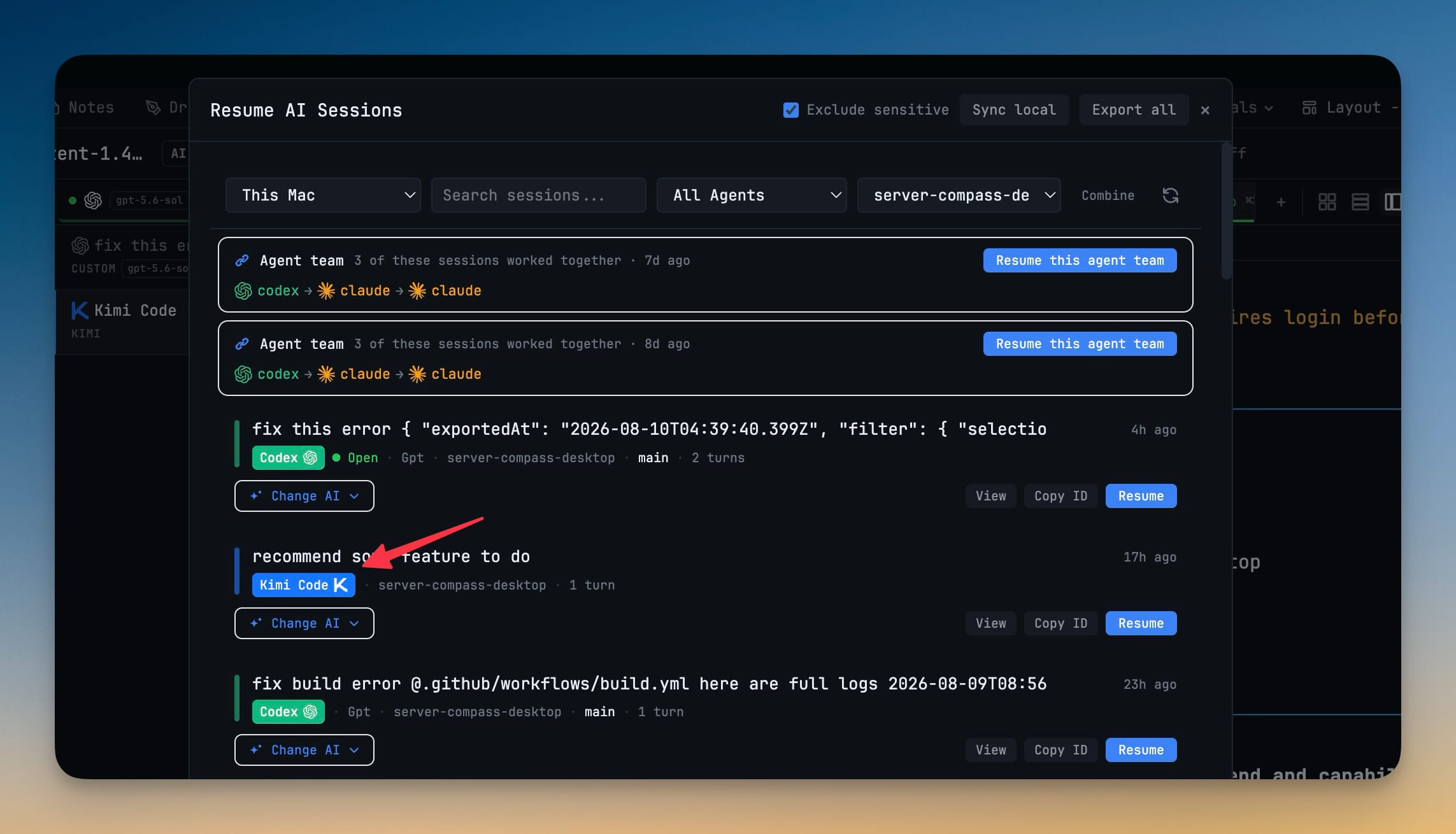The height and width of the screenshot is (834, 1456).
Task: Resume the recommend feature session
Action: [1141, 623]
